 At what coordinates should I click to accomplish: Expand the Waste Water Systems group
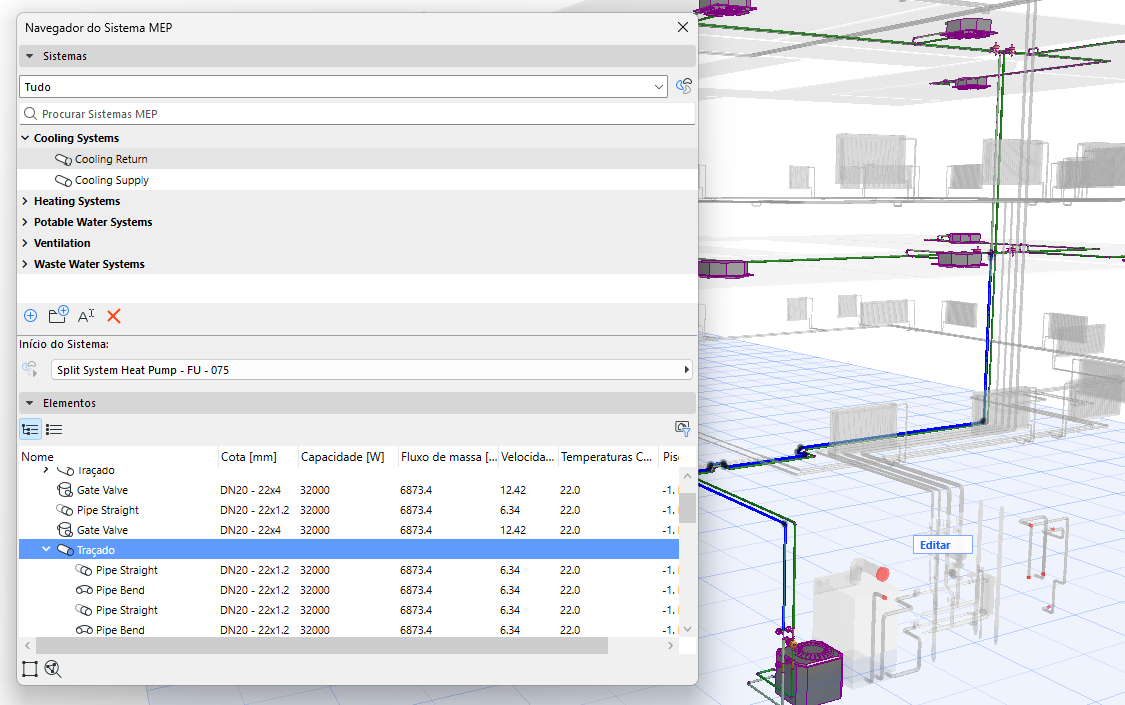pos(25,264)
